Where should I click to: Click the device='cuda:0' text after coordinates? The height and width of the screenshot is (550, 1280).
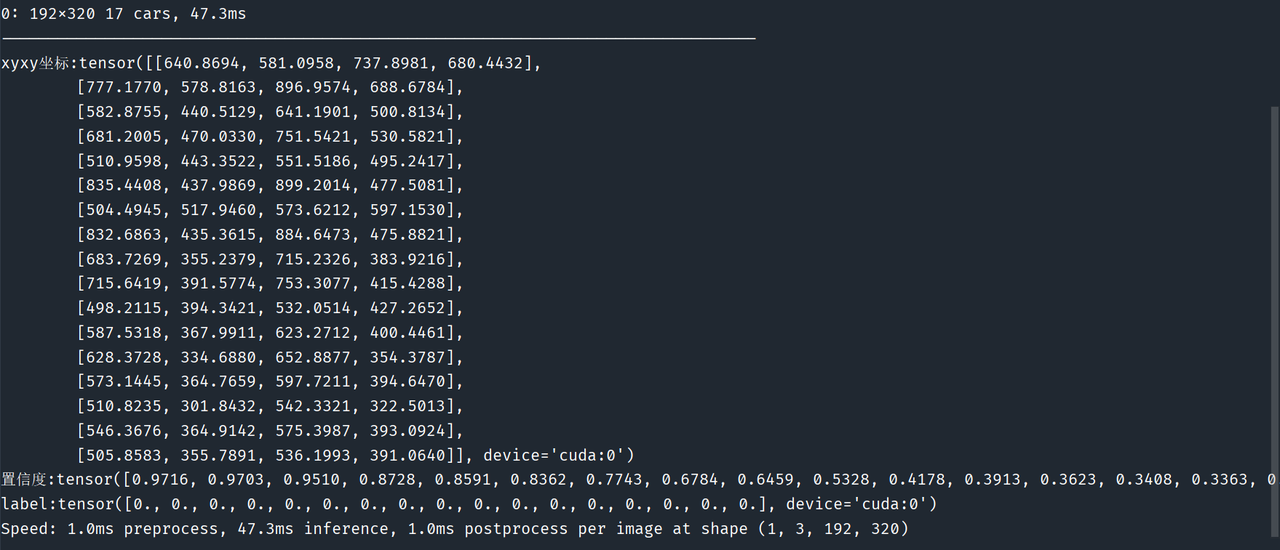click(558, 455)
